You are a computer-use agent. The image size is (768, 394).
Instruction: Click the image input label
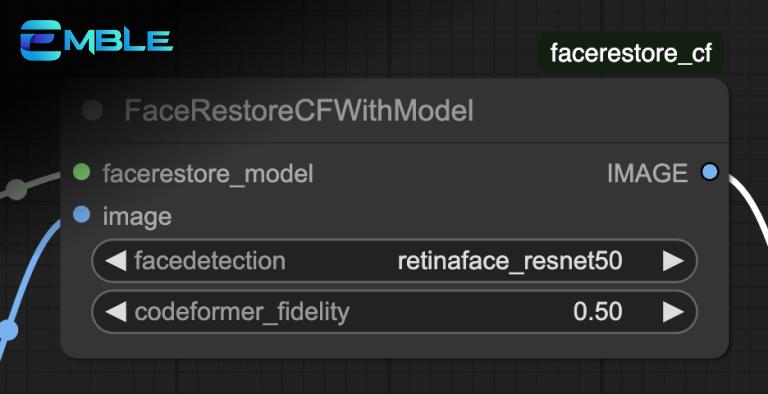tap(137, 217)
